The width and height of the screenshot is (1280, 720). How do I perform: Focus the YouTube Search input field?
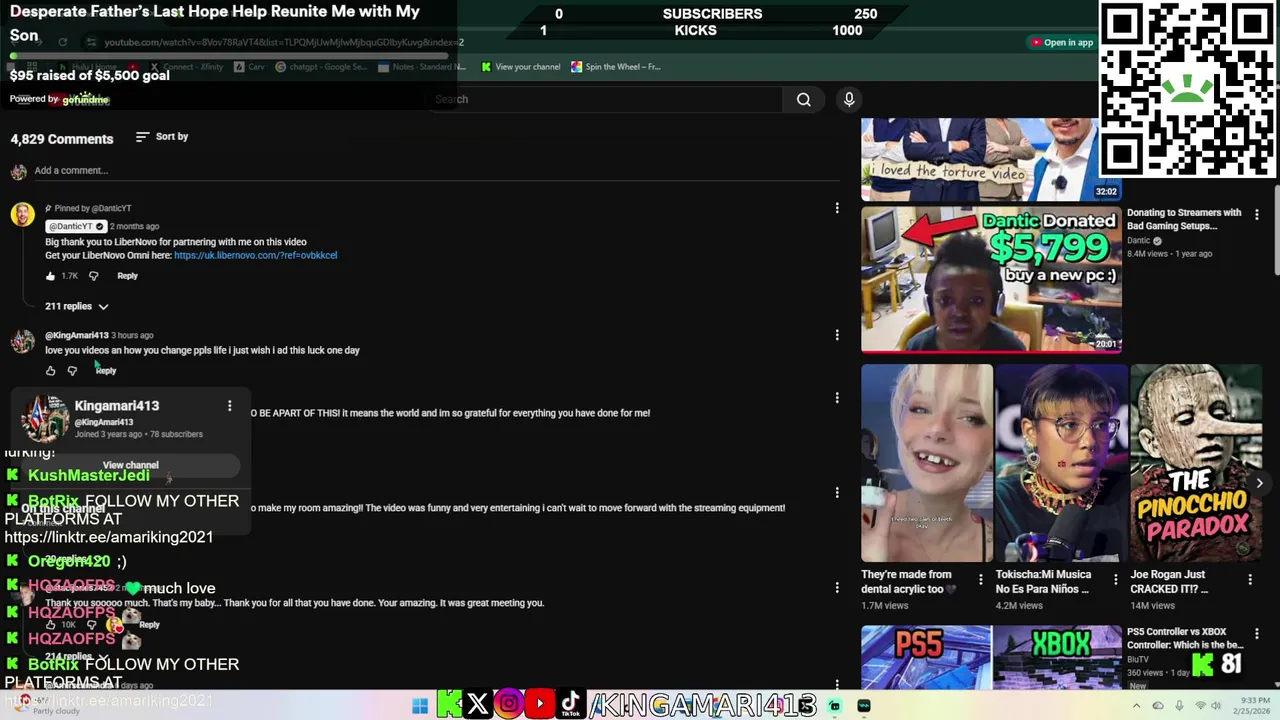click(x=605, y=99)
